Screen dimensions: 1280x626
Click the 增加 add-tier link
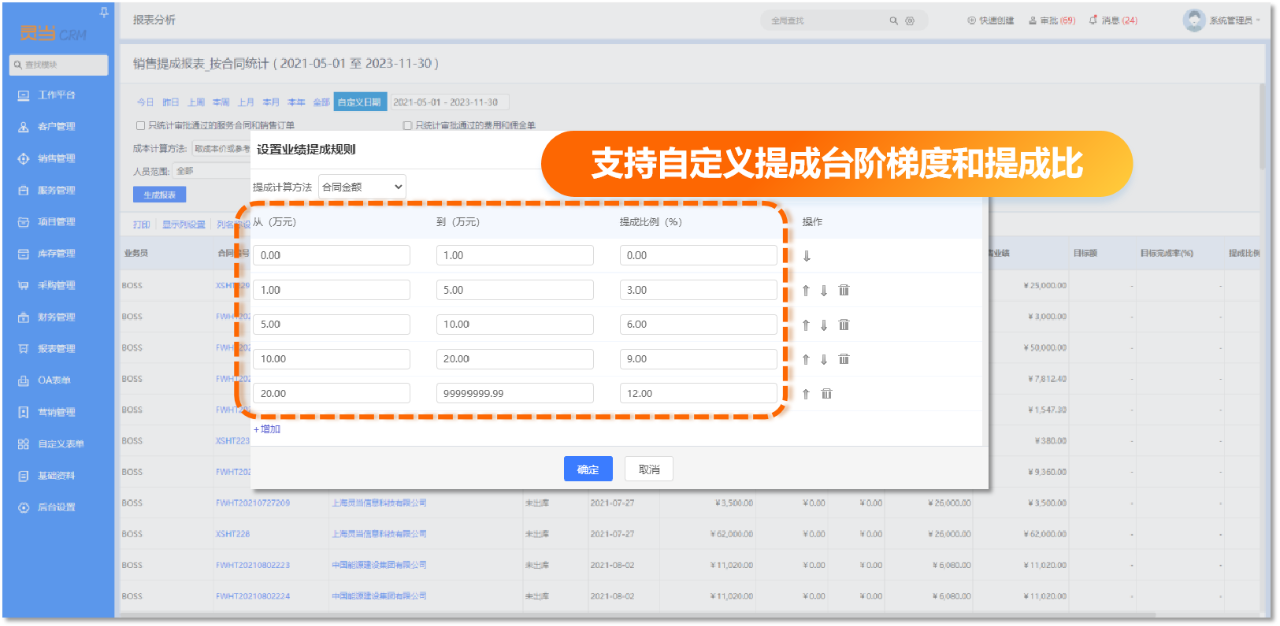pyautogui.click(x=267, y=429)
